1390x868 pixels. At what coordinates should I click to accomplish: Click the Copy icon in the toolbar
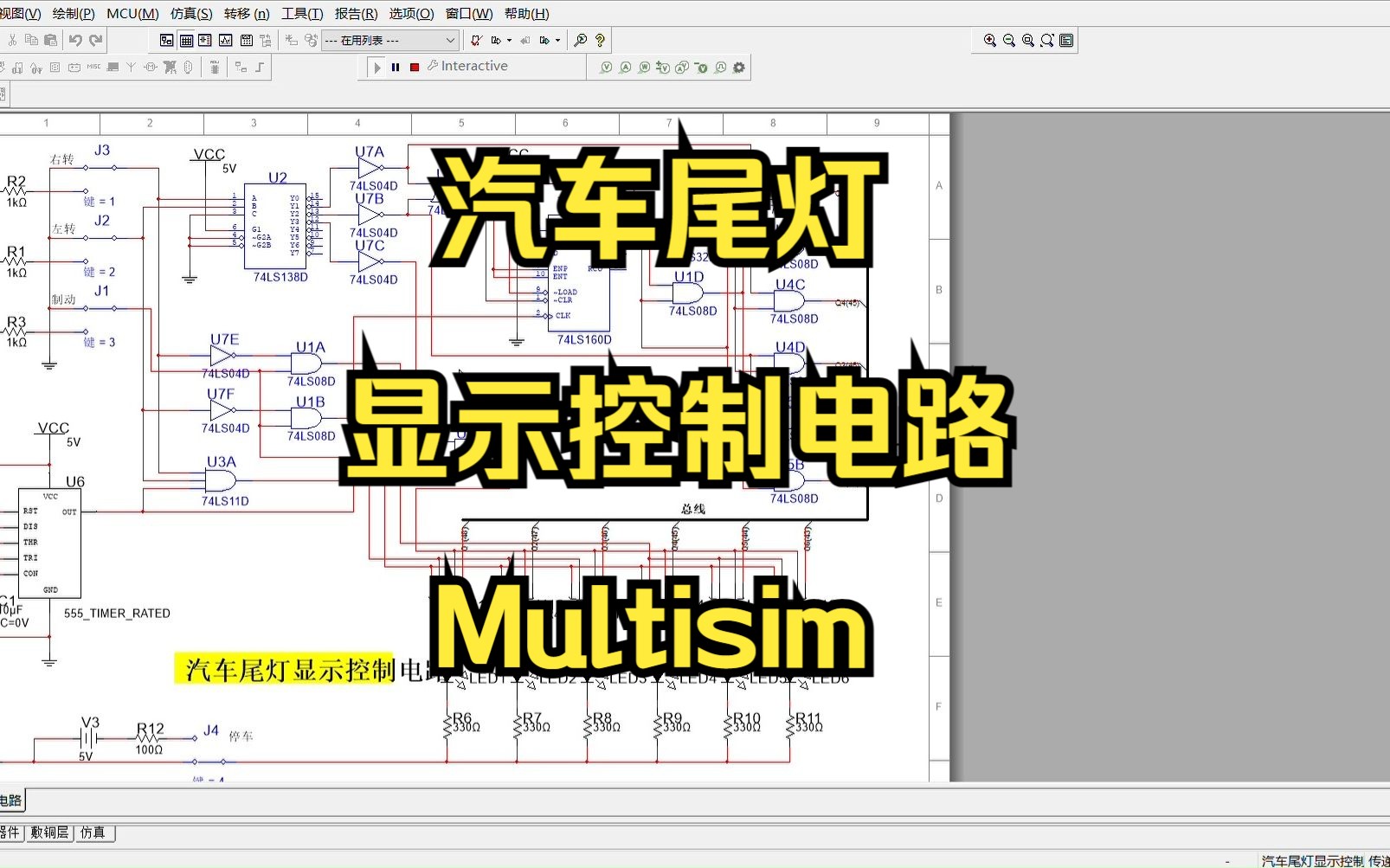tap(31, 40)
